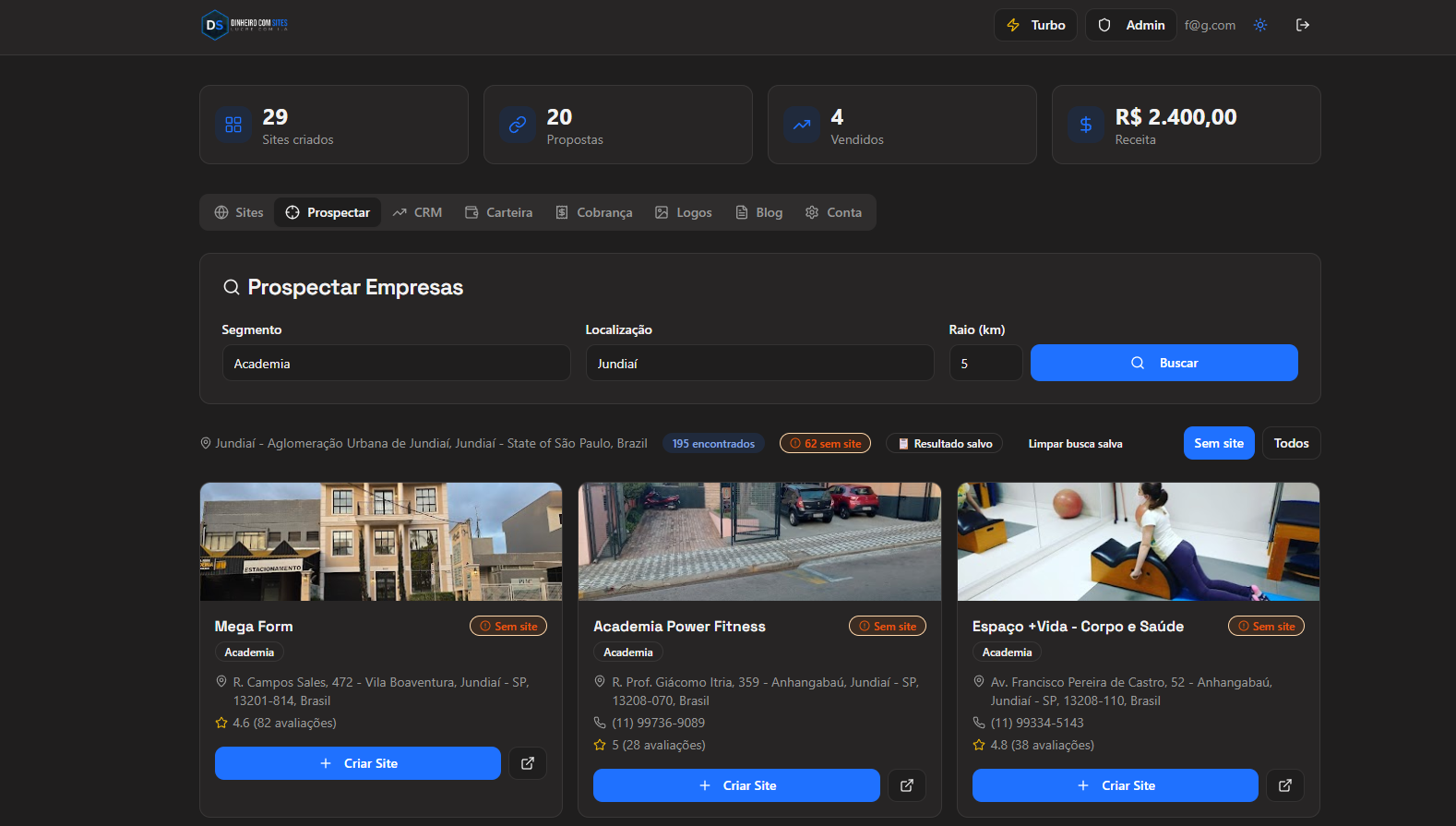Click the Raio (km) field
Screen dimensions: 1456x826
click(986, 363)
